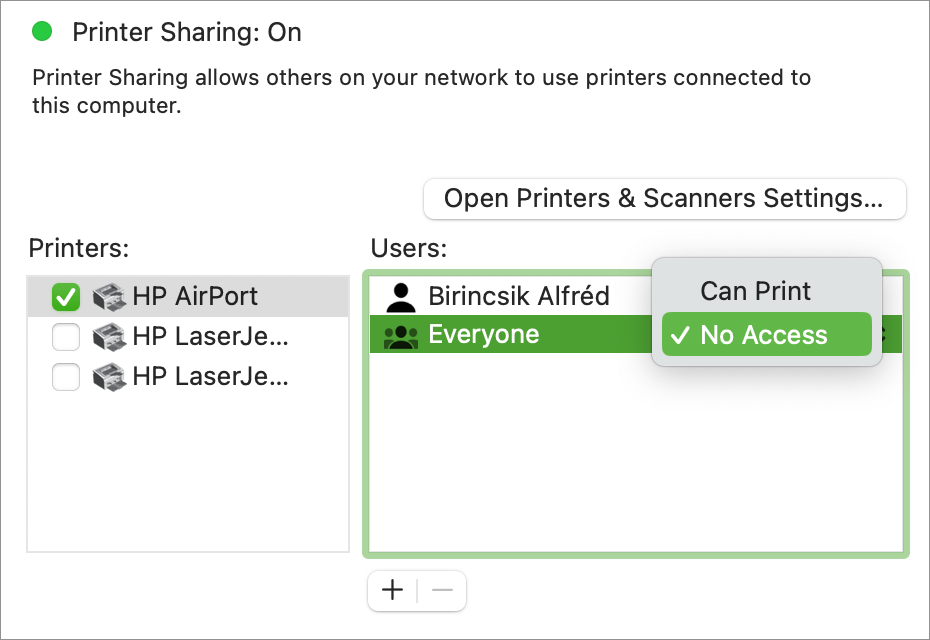Click the Birincsik Alfréd single-user icon

401,297
